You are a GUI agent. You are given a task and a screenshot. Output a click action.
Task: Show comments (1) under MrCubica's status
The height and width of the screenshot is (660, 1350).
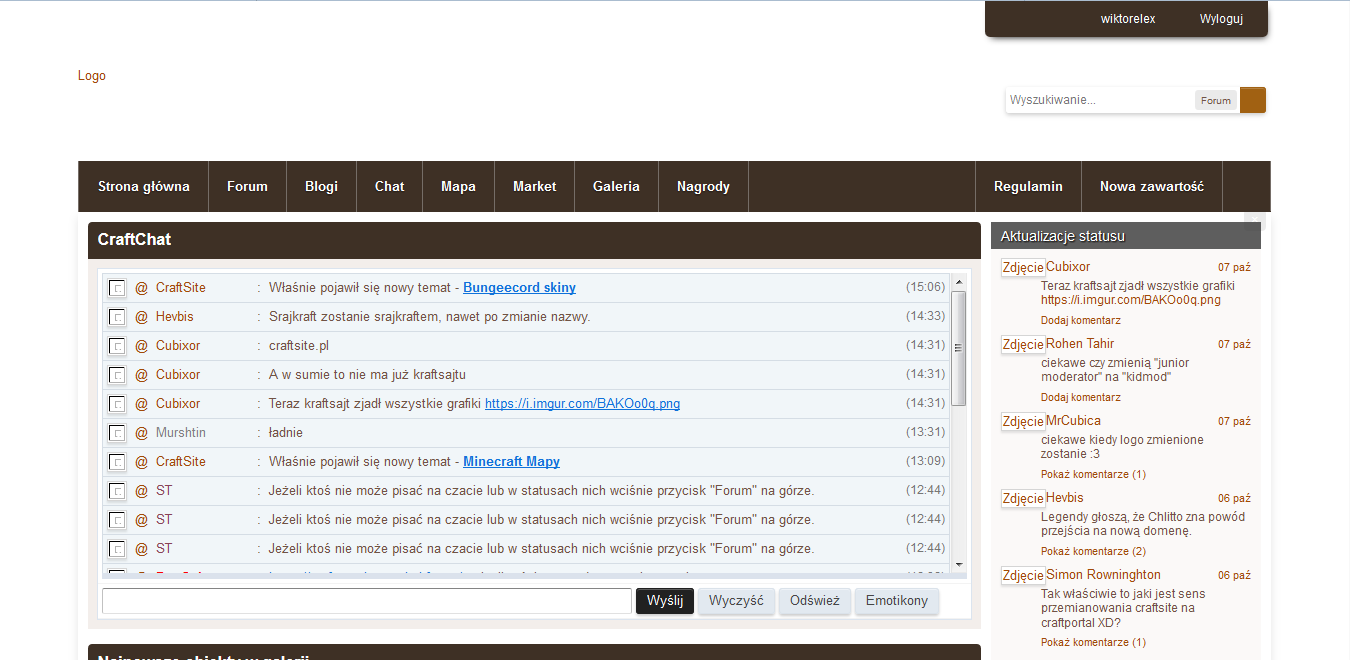[x=1093, y=474]
